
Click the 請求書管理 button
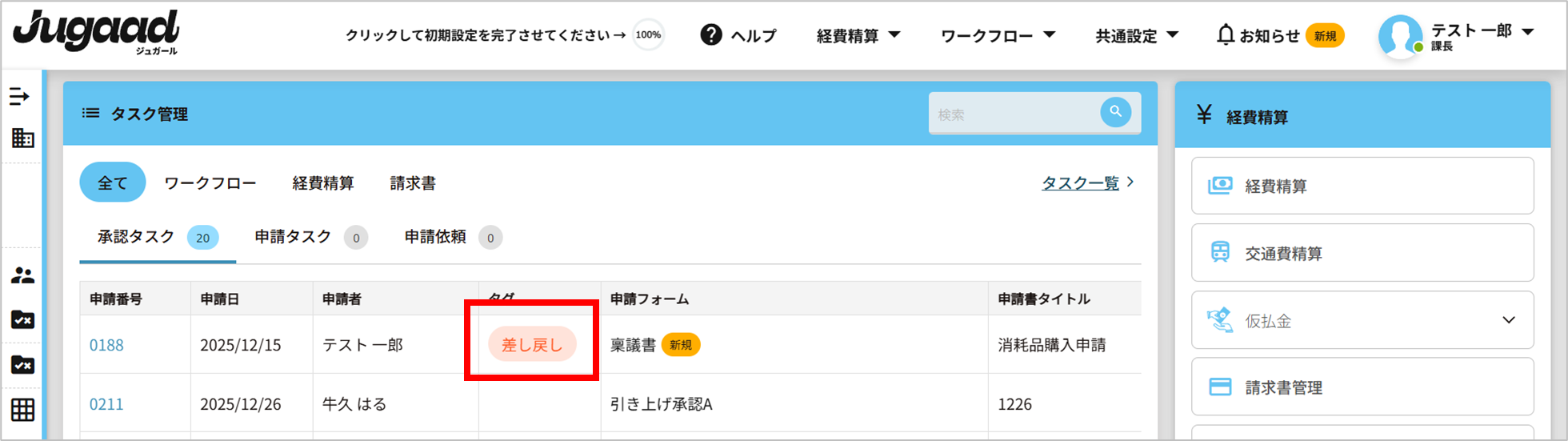(1362, 387)
